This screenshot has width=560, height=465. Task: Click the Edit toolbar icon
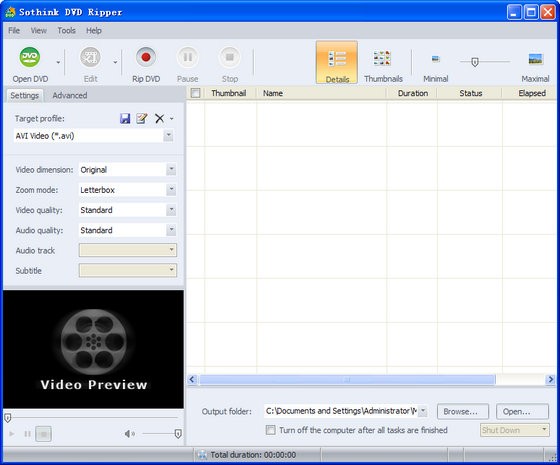coord(90,57)
